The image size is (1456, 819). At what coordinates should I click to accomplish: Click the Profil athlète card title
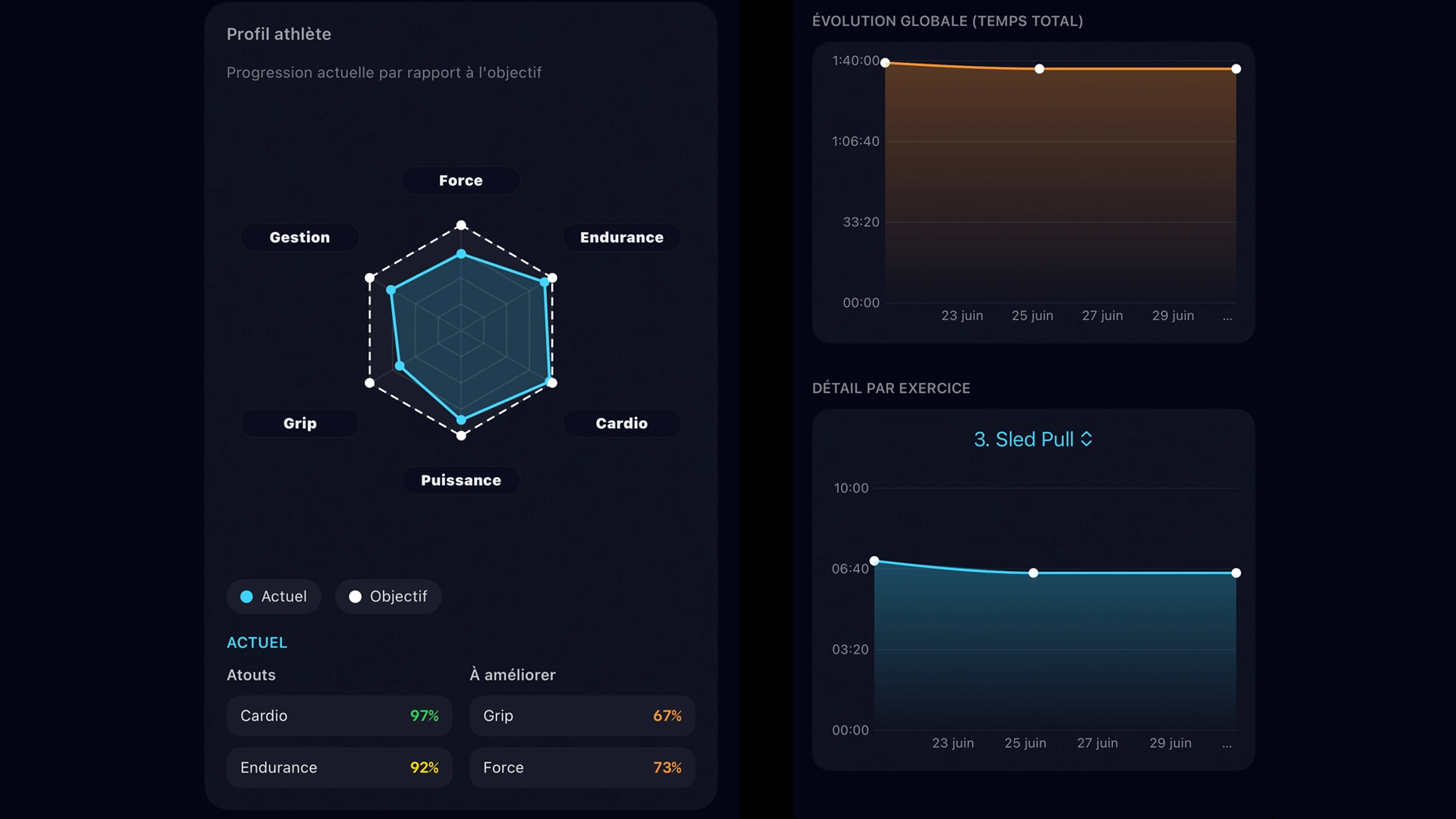click(279, 34)
